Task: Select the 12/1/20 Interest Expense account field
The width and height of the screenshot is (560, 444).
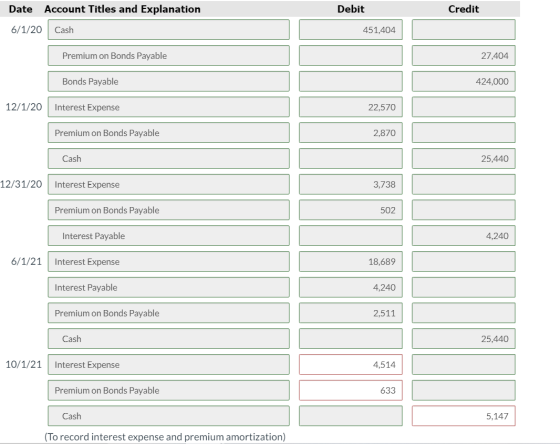Action: 169,107
